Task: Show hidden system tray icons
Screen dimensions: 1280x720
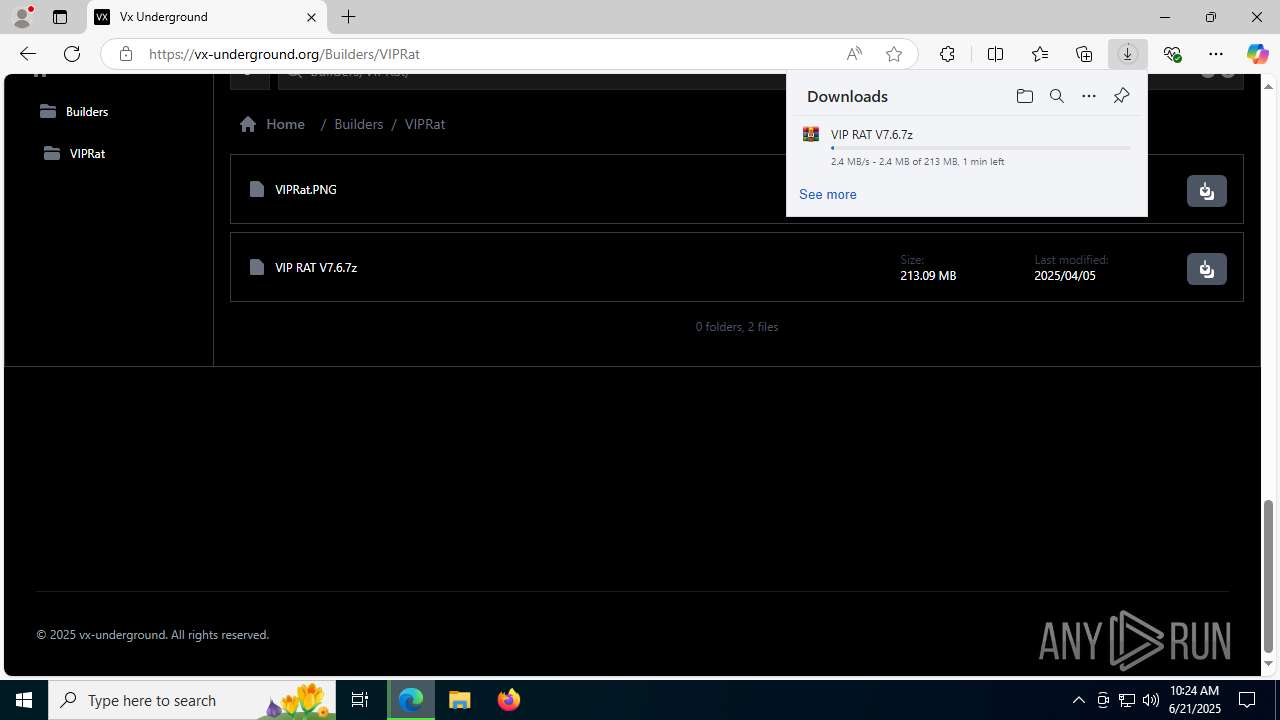Action: click(1078, 700)
